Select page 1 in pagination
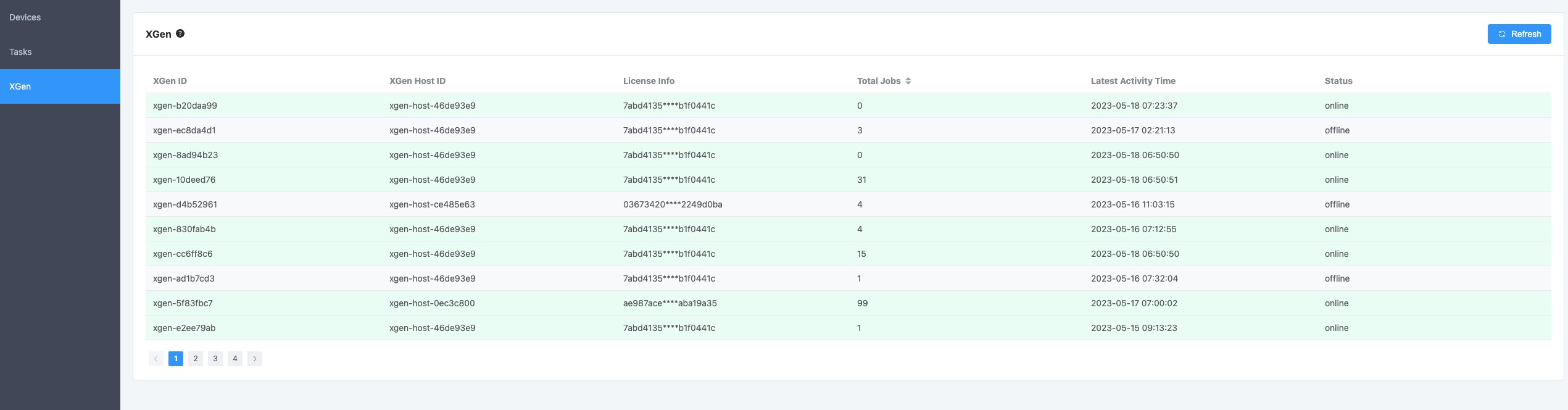Screen dimensions: 1568x410 [176, 359]
